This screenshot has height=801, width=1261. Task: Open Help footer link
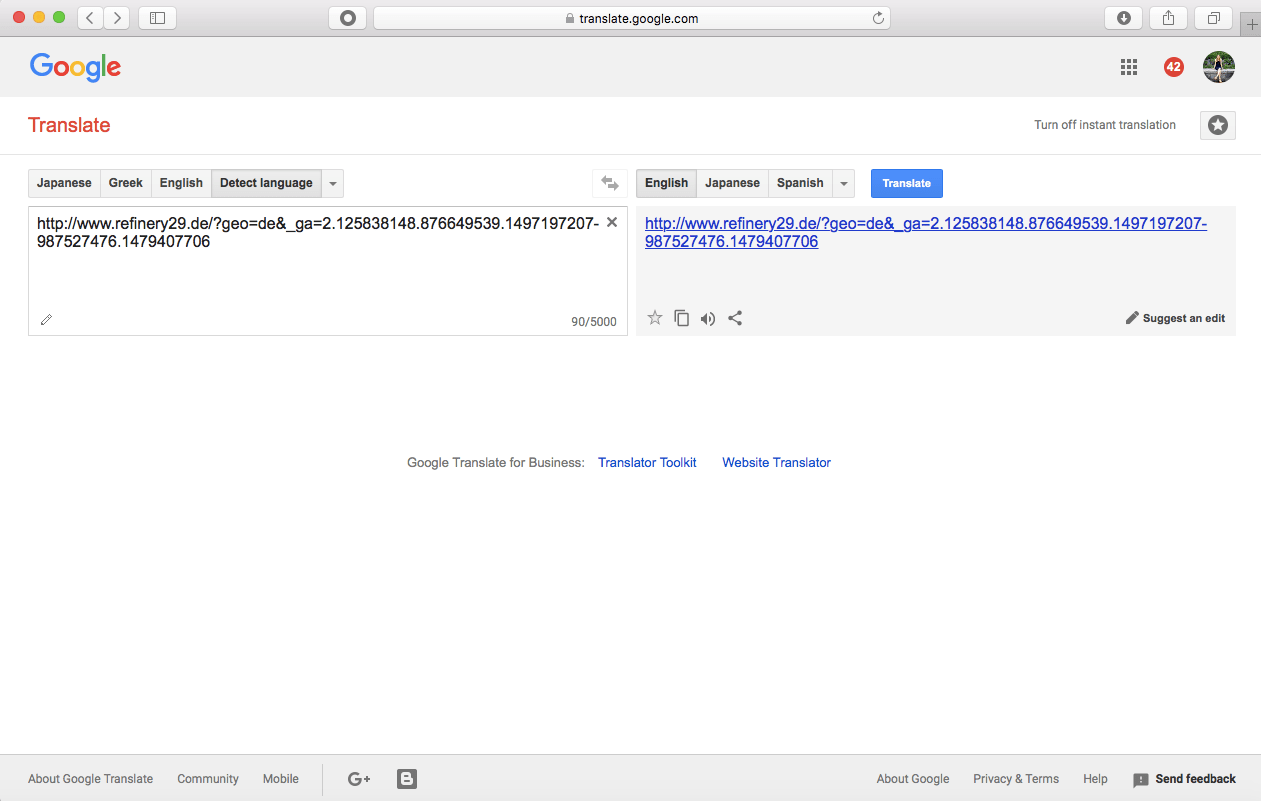[x=1095, y=779]
